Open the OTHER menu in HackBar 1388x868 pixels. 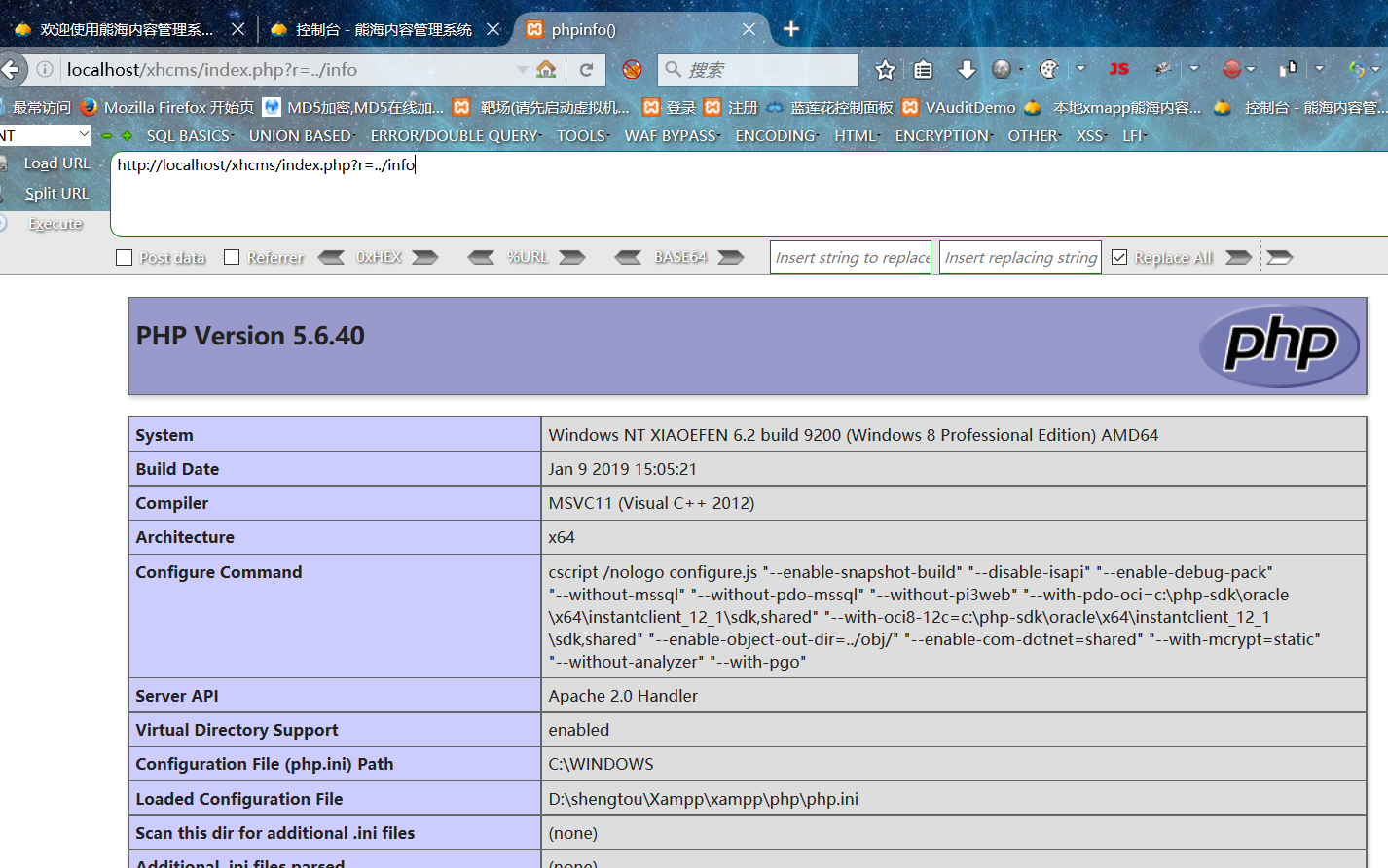[x=1035, y=135]
